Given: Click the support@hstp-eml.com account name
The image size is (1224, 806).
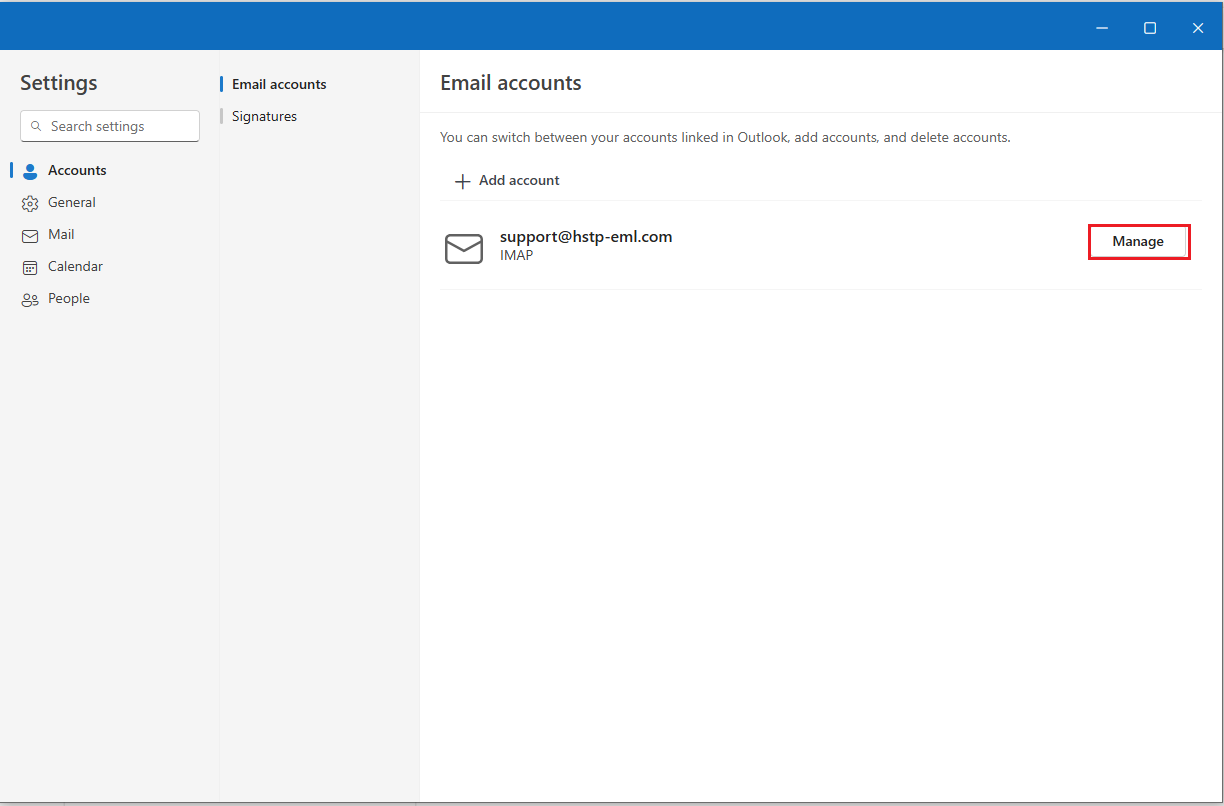Looking at the screenshot, I should pos(586,237).
